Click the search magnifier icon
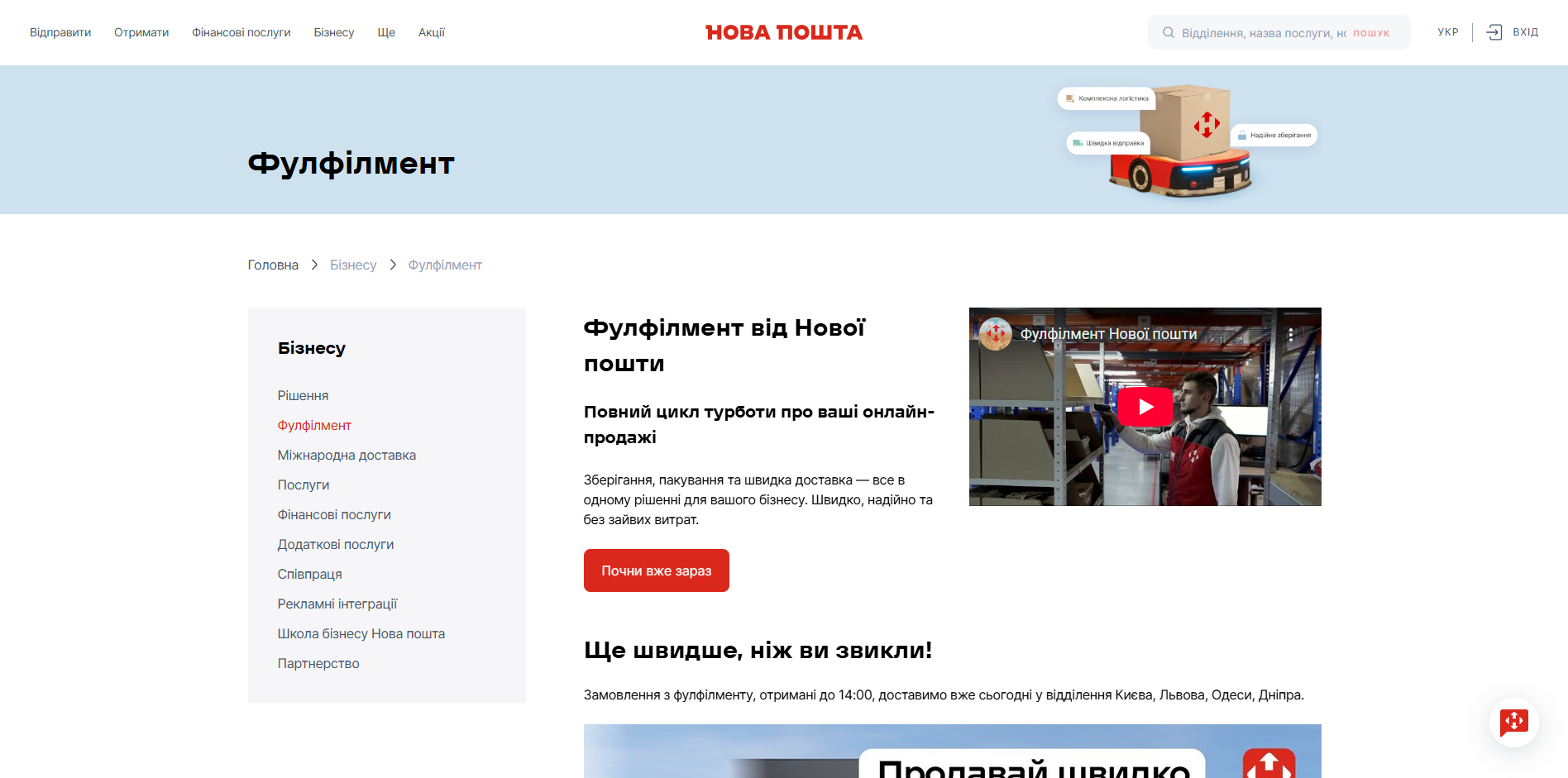 tap(1168, 32)
